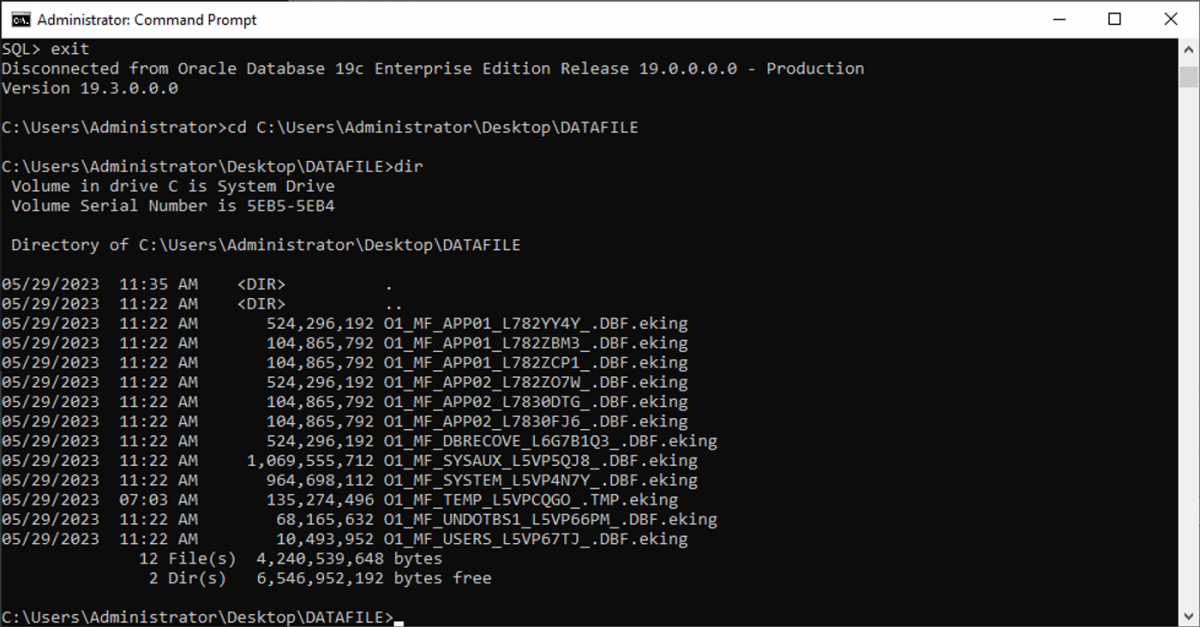The width and height of the screenshot is (1200, 627).
Task: Minimize the Command Prompt window
Action: [1060, 20]
